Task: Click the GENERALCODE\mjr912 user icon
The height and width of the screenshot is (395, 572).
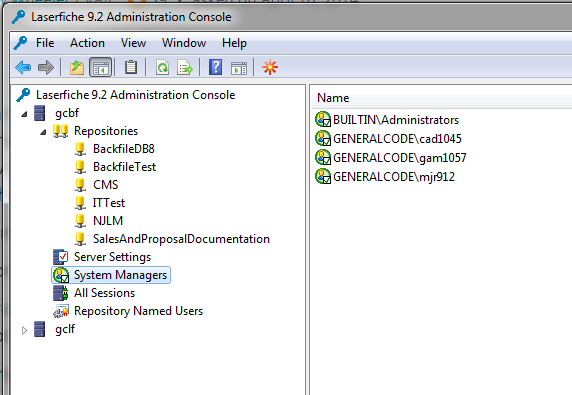Action: pyautogui.click(x=323, y=177)
